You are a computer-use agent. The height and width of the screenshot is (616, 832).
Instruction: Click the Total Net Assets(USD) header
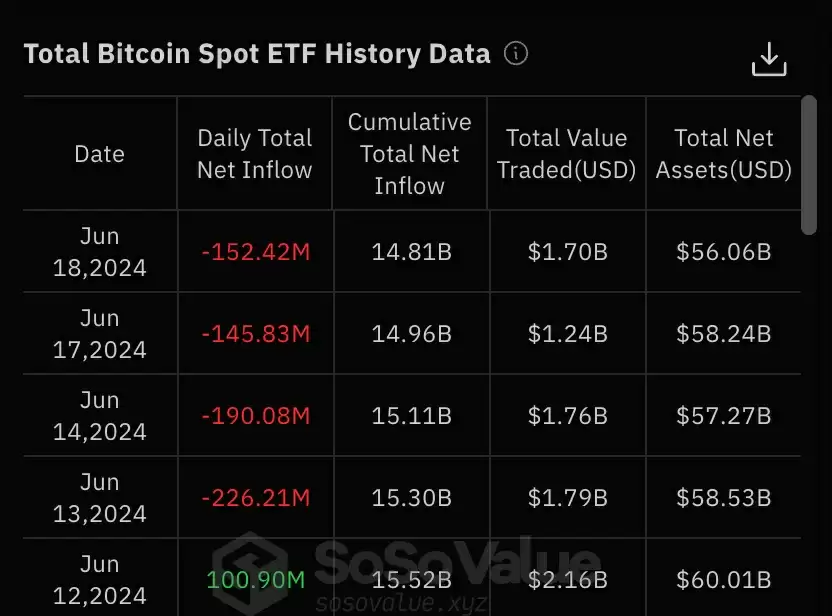coord(723,154)
